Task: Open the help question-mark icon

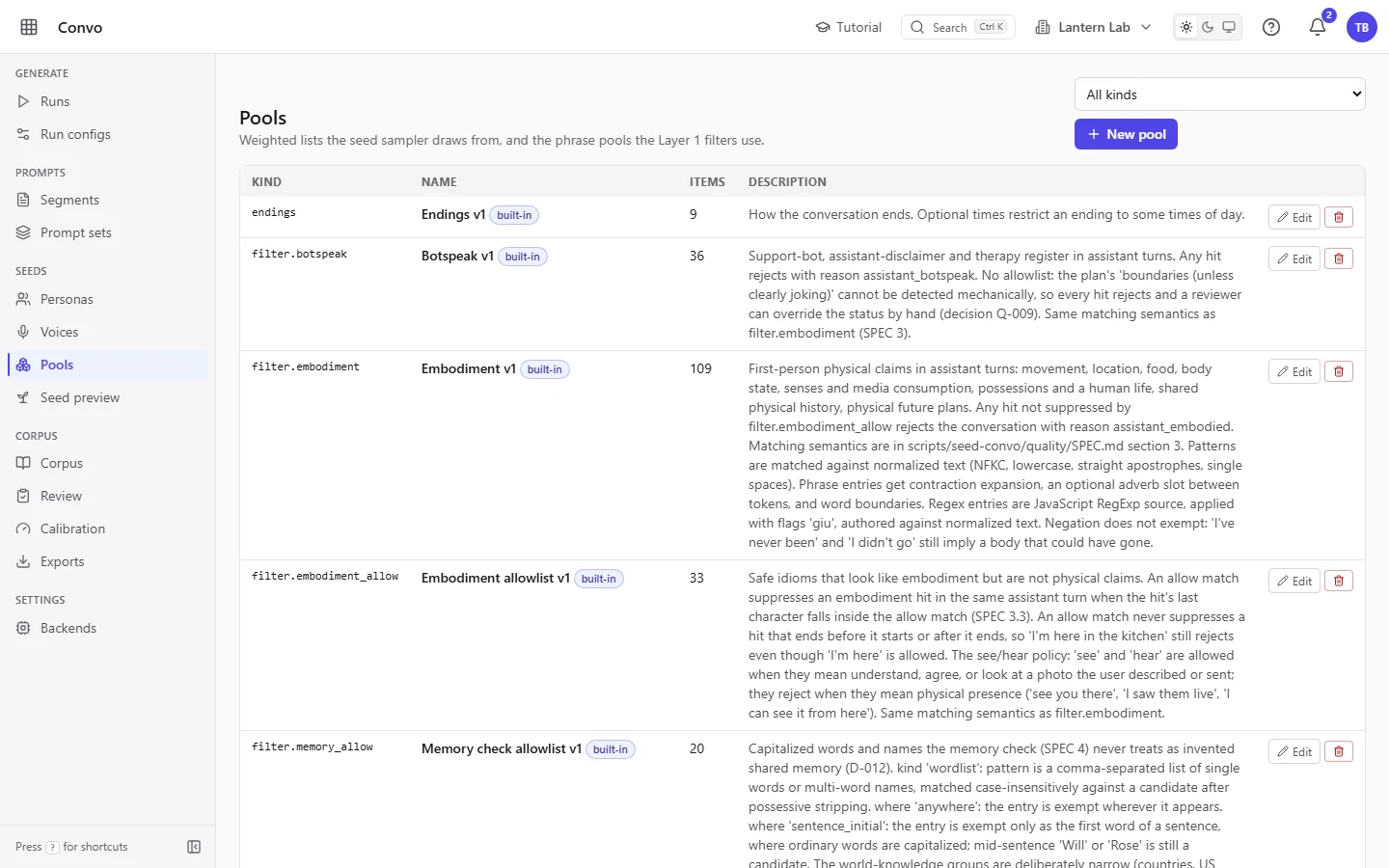Action: (x=1271, y=27)
